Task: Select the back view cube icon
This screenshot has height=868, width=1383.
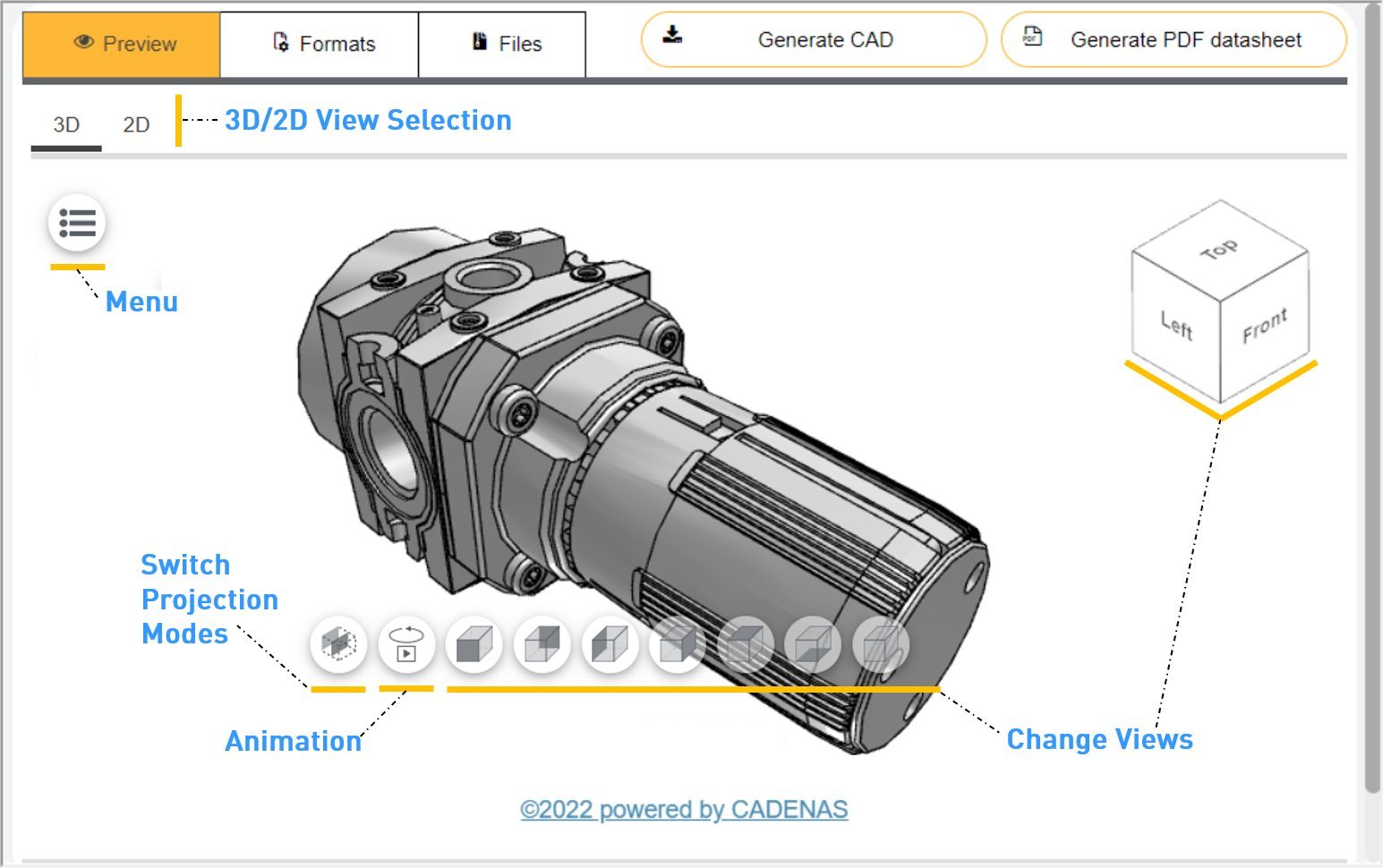Action: 542,643
